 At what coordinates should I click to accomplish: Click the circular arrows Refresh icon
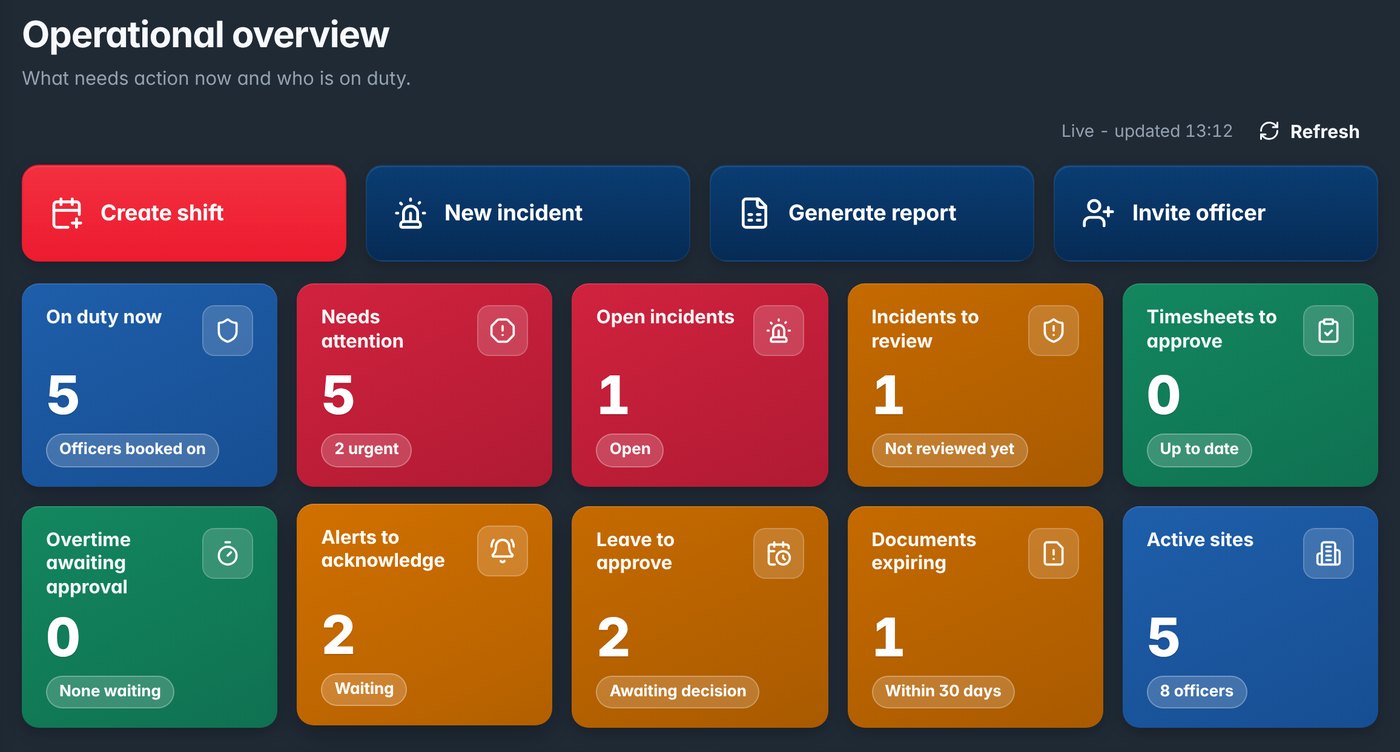(x=1269, y=131)
